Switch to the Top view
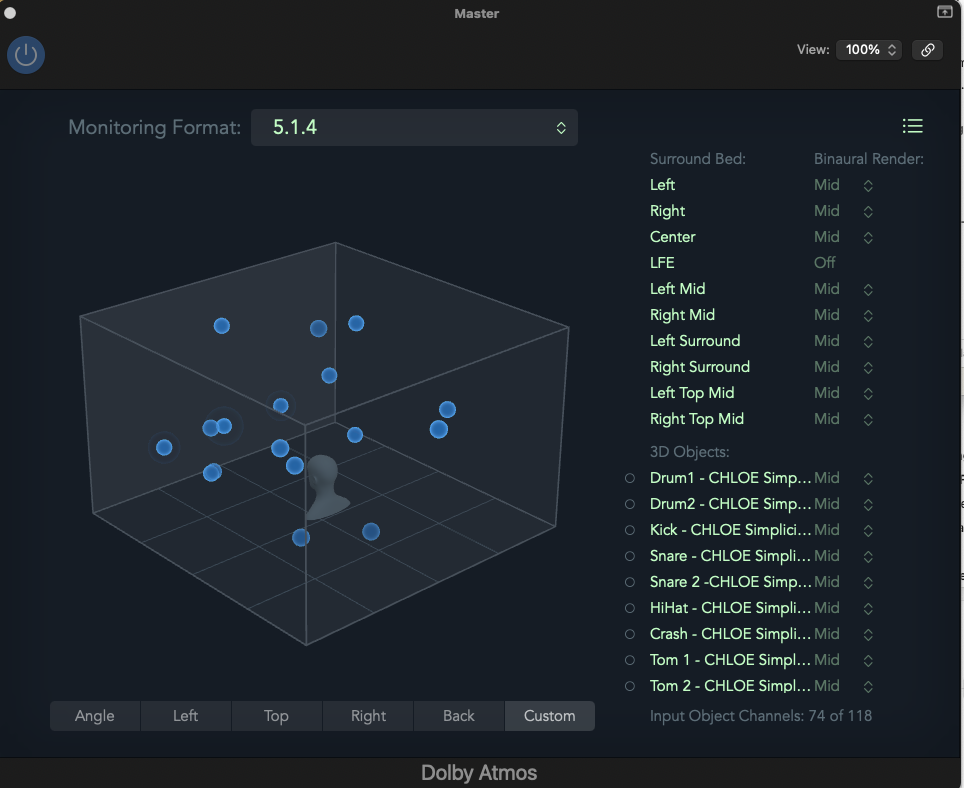 (x=276, y=715)
